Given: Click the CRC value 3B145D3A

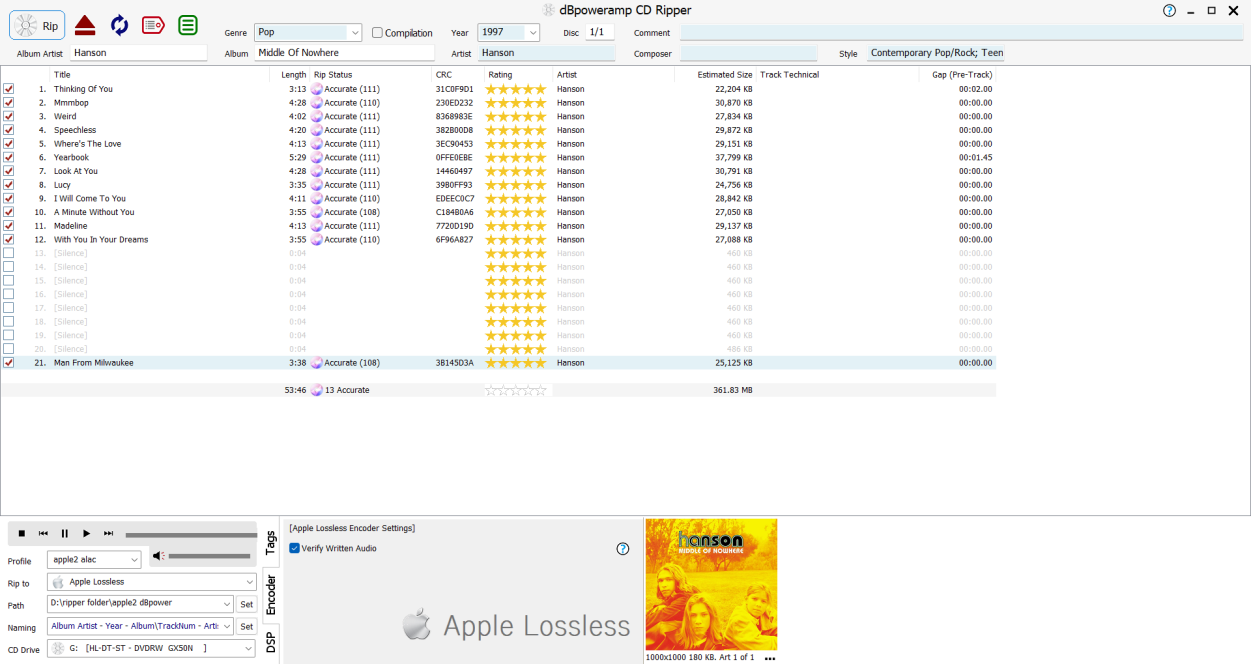Looking at the screenshot, I should pos(455,363).
